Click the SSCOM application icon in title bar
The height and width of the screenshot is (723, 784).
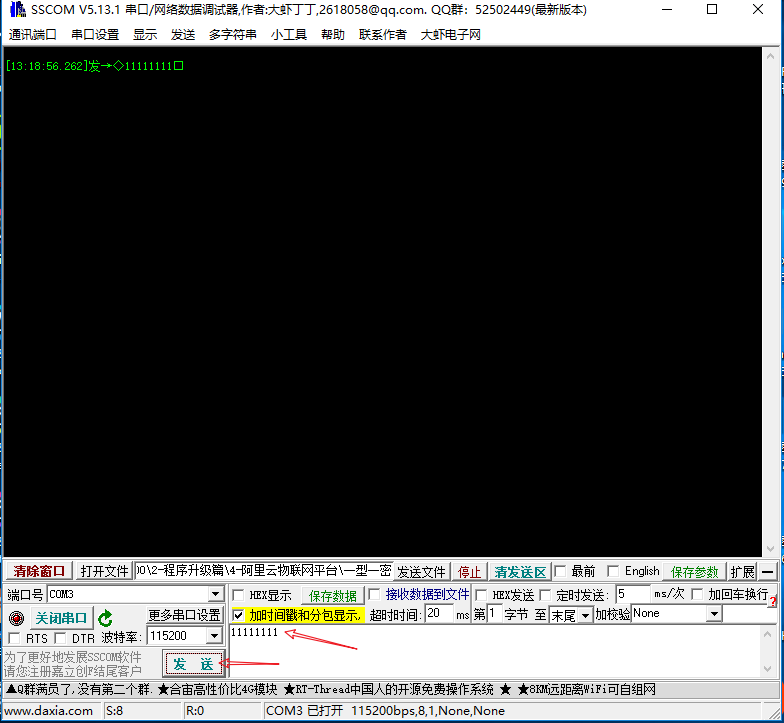tap(17, 9)
